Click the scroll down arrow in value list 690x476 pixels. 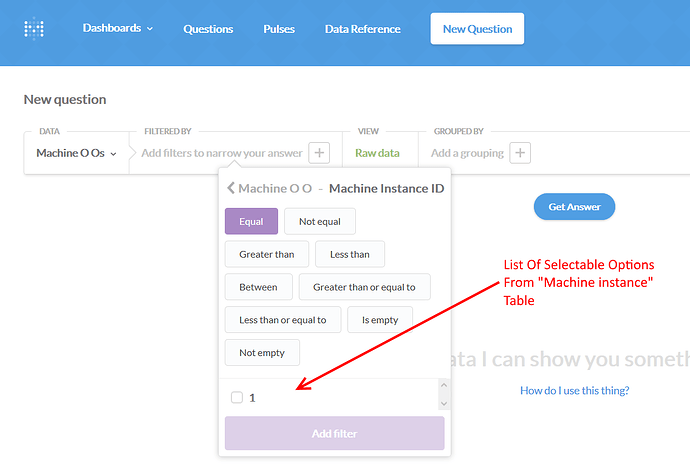tap(444, 403)
